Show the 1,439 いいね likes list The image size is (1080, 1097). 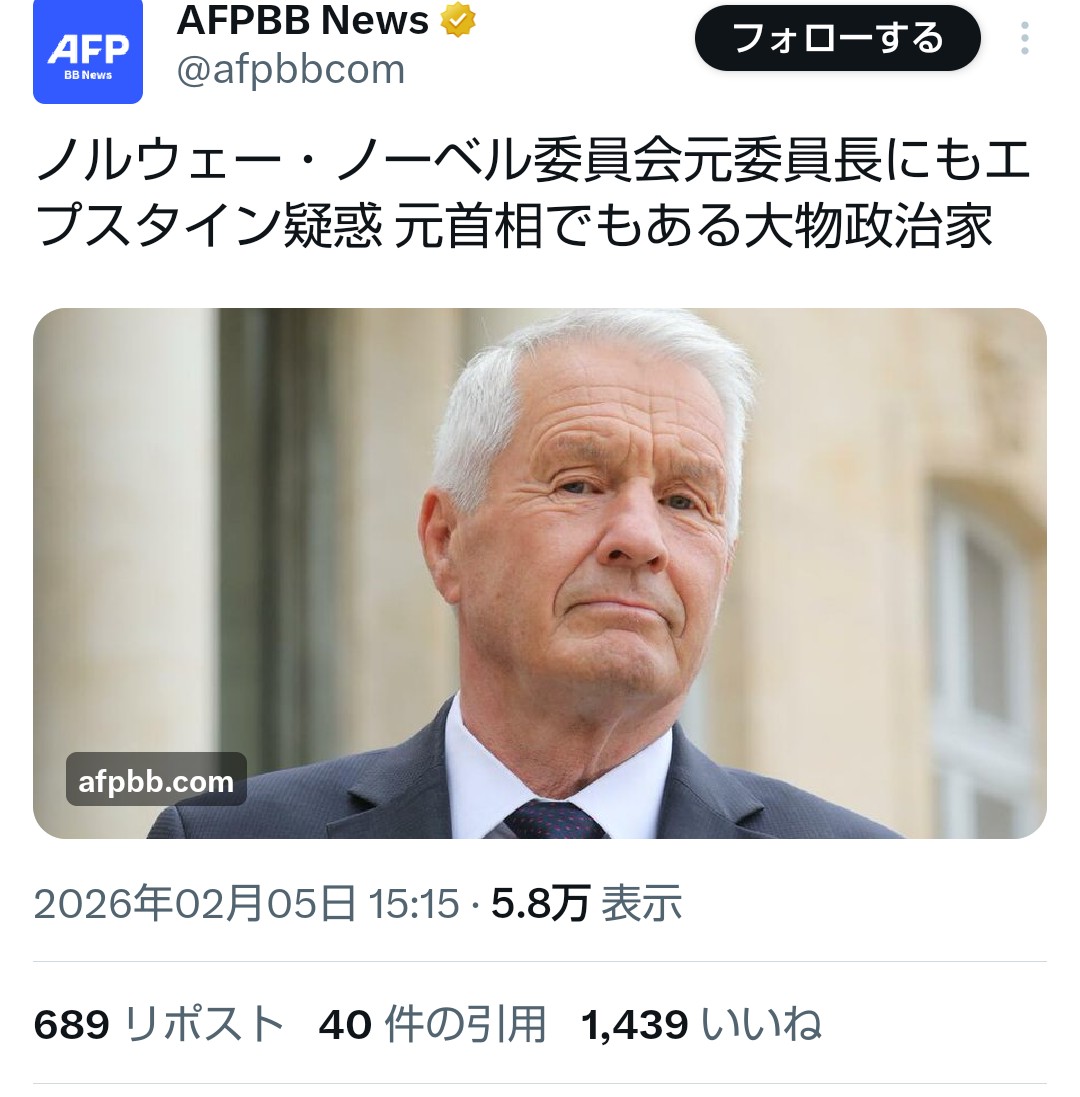[701, 1024]
